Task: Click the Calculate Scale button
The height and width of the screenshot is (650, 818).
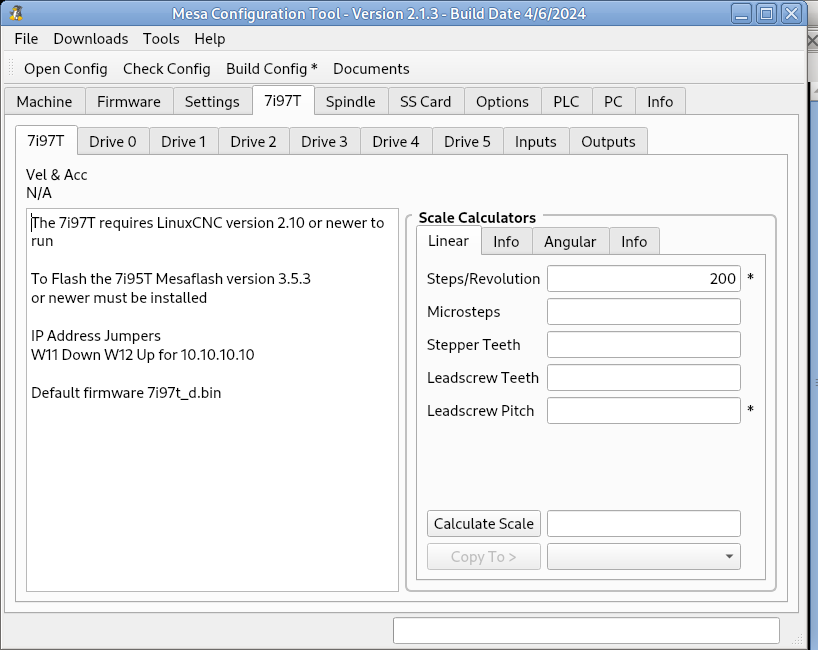Action: pos(484,524)
